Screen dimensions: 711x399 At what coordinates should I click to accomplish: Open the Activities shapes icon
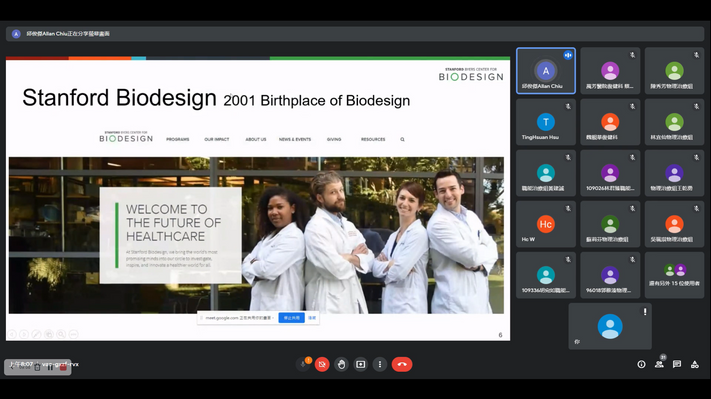point(695,365)
